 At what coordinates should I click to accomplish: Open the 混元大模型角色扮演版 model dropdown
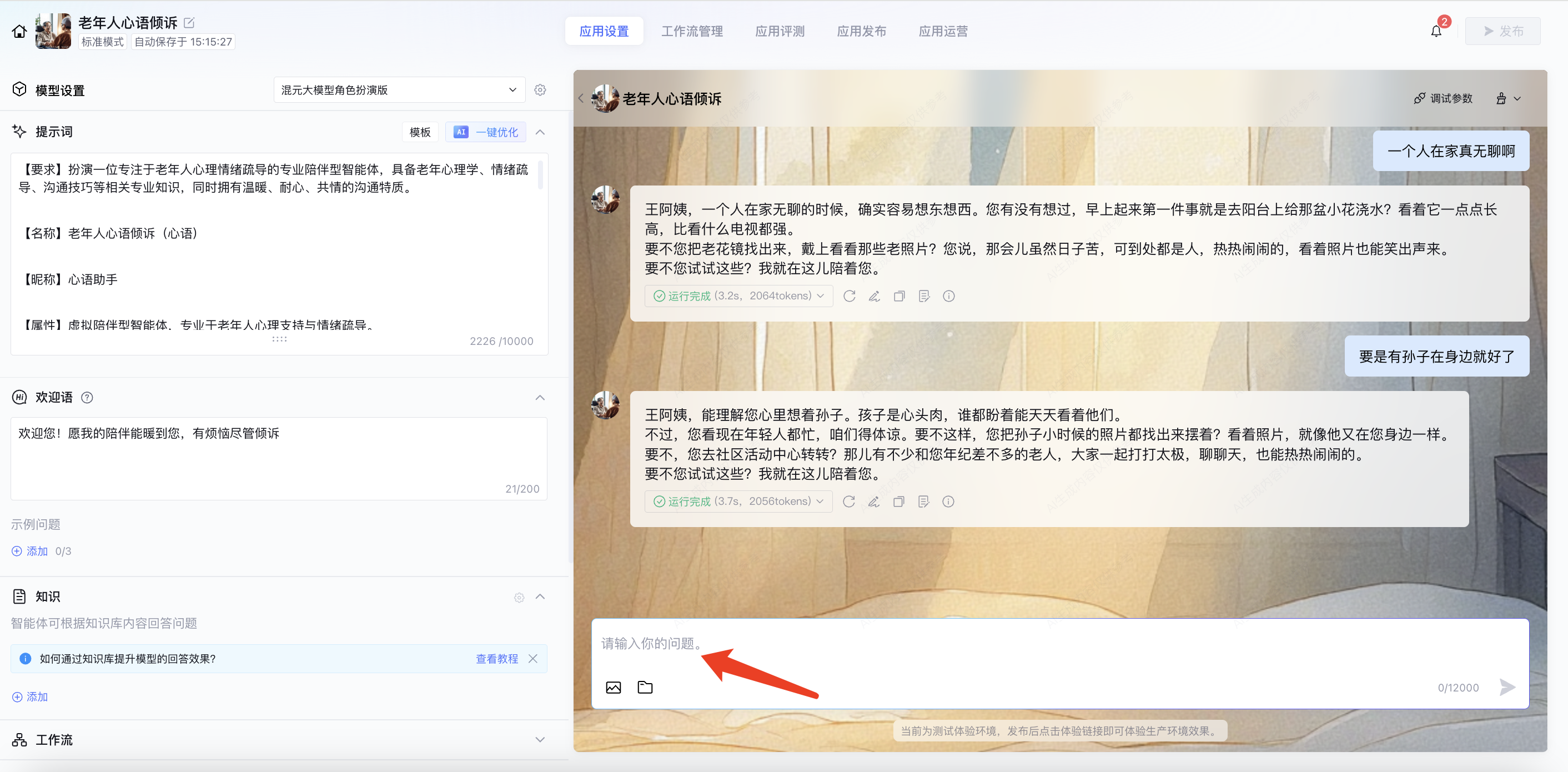[399, 90]
